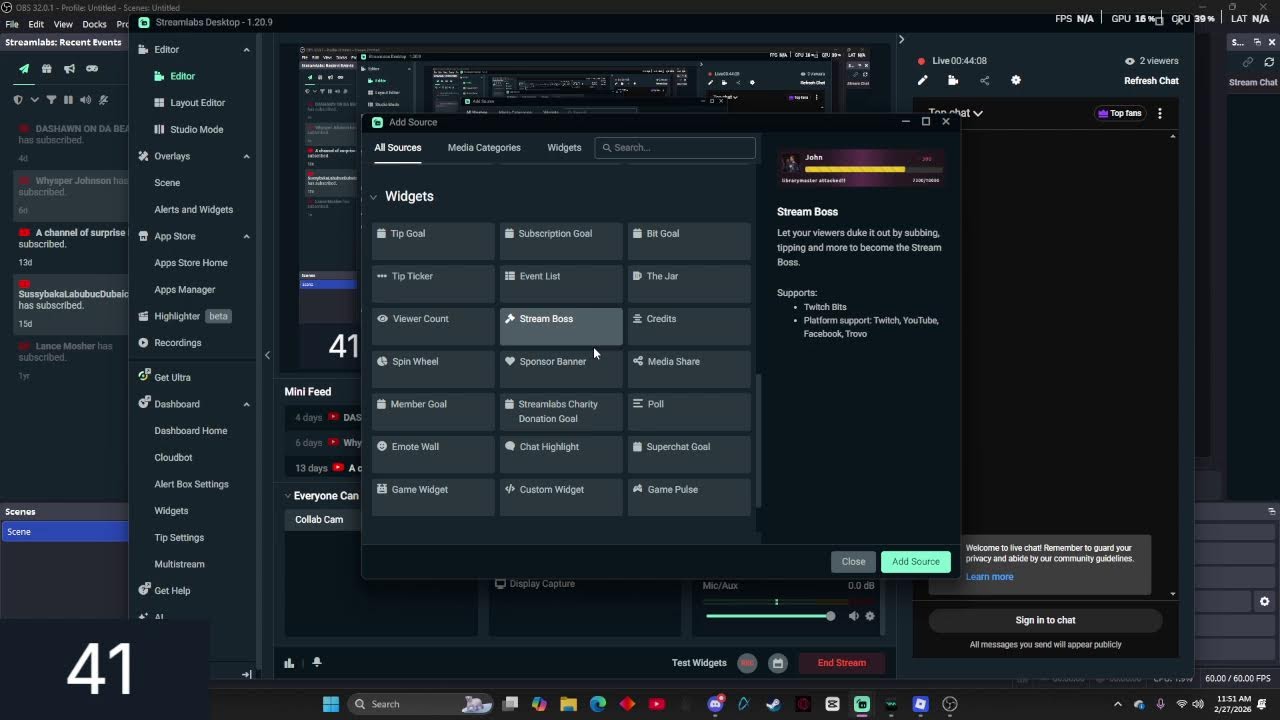Toggle alert sound mute in Recent Events
1280x720 pixels.
click(x=85, y=100)
